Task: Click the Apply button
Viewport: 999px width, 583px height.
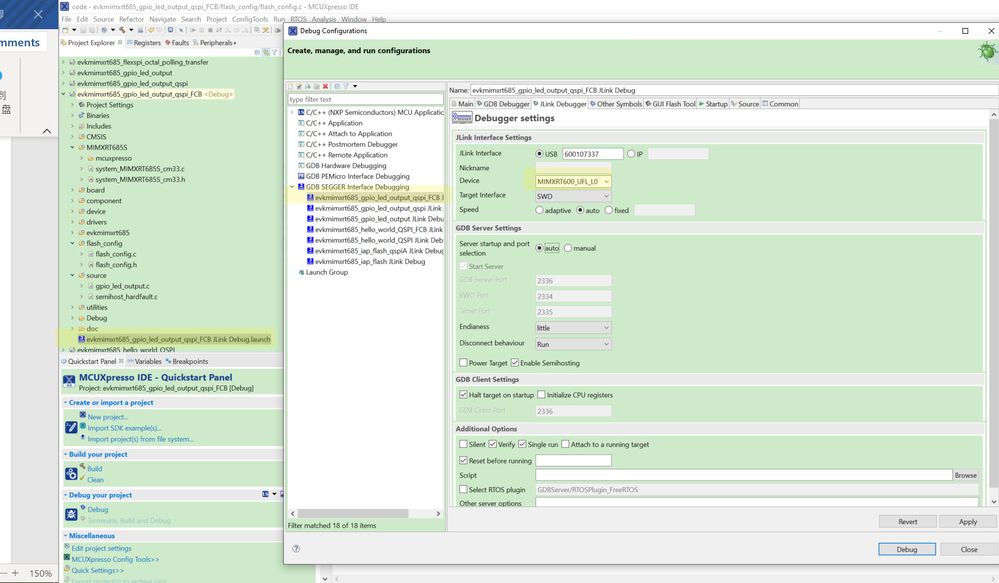Action: 968,521
